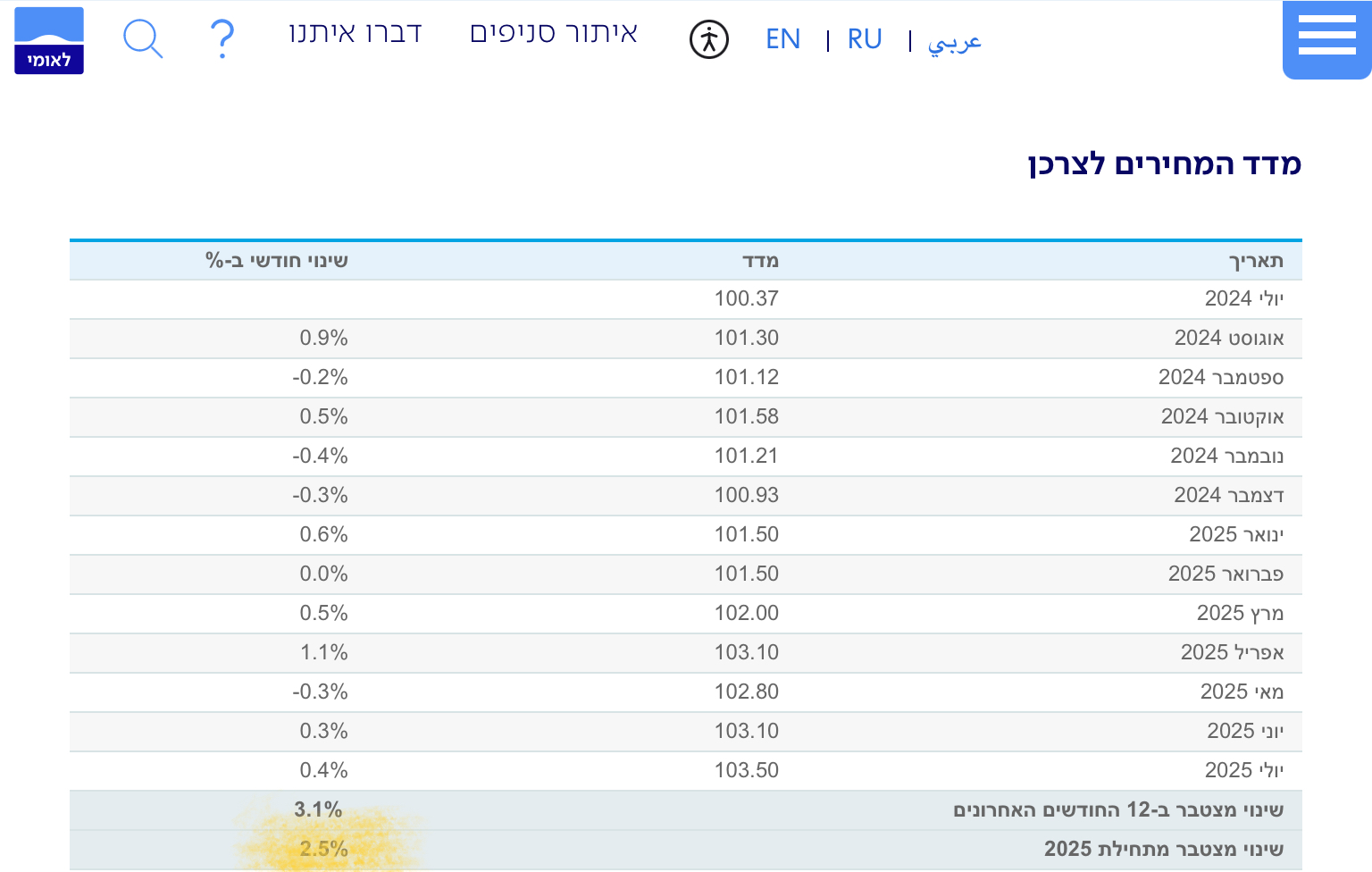Select the -0.4% monthly change cell
Viewport: 1372px width, 872px height.
[x=320, y=456]
